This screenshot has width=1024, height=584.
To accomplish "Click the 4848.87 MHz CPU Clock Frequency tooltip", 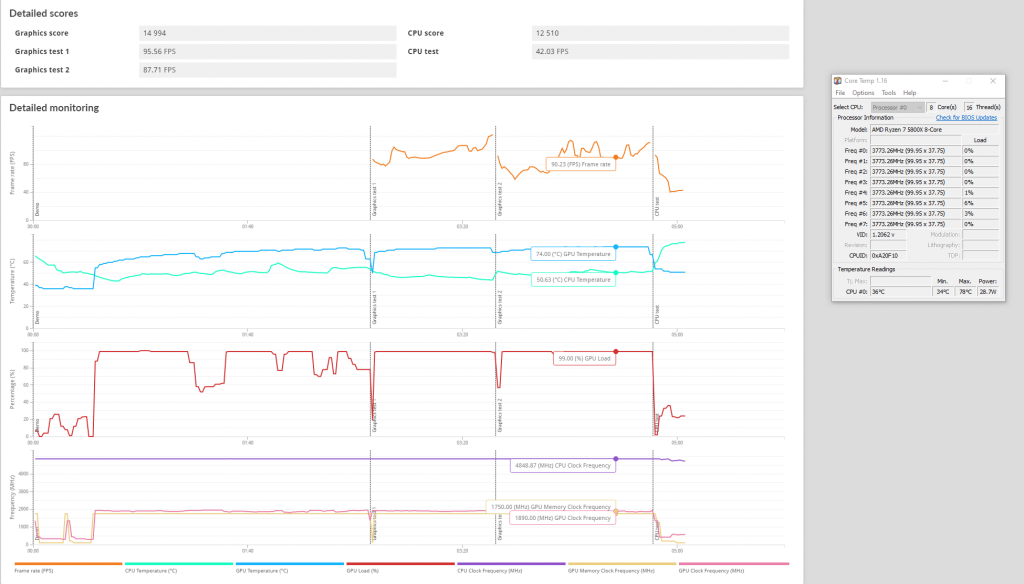I will 562,466.
